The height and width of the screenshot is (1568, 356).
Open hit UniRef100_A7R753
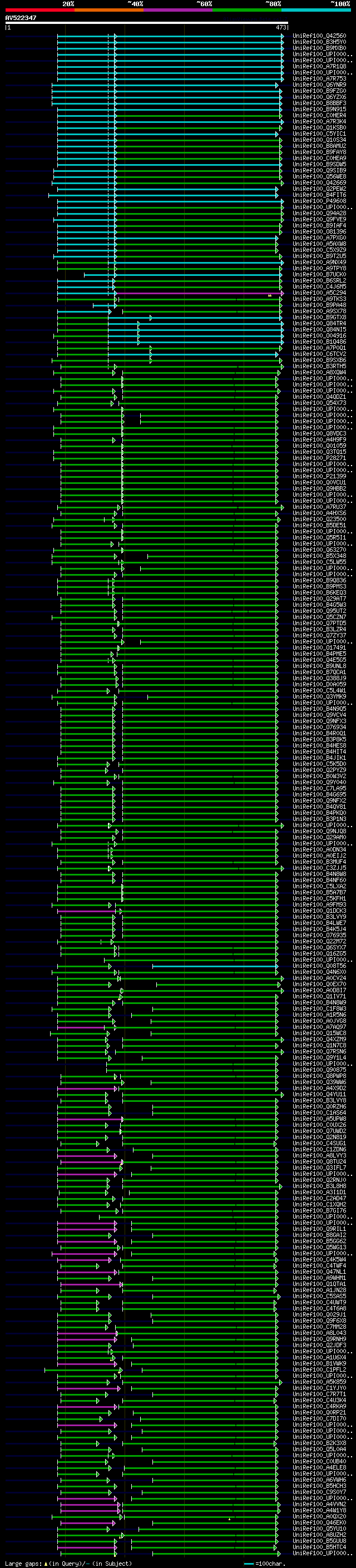point(319,78)
